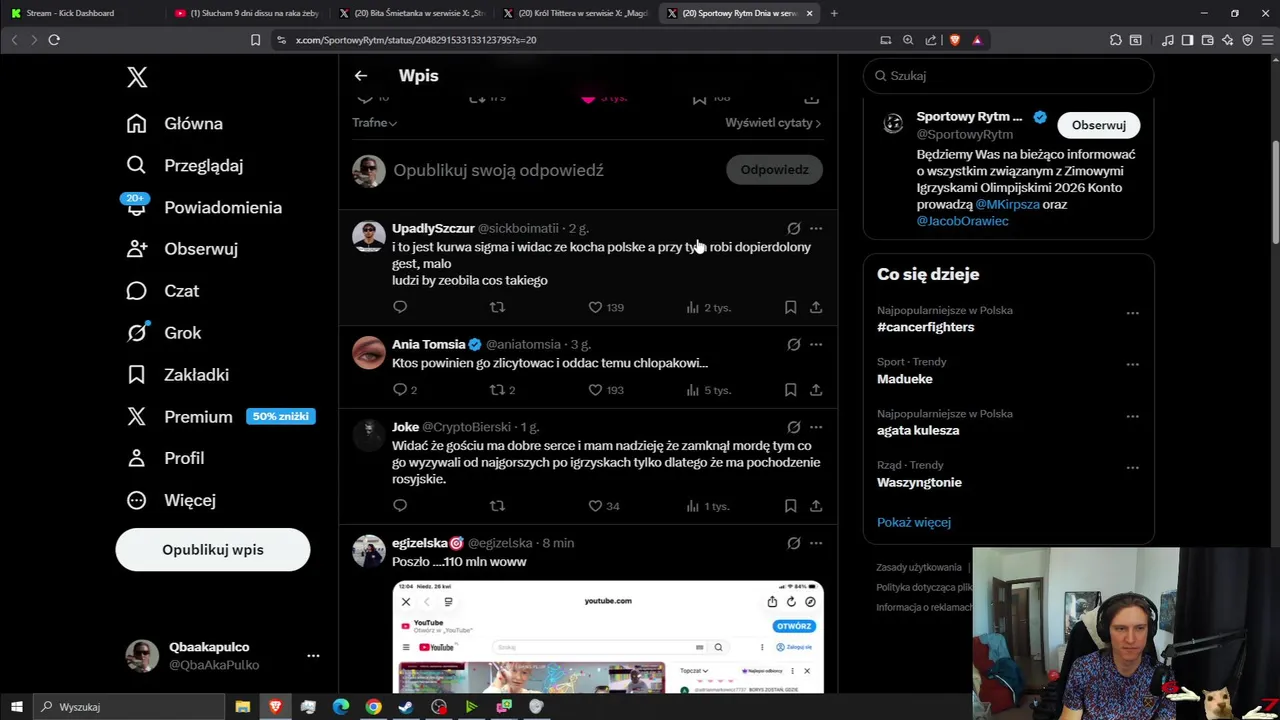Reload the page
The height and width of the screenshot is (720, 1280).
click(54, 40)
